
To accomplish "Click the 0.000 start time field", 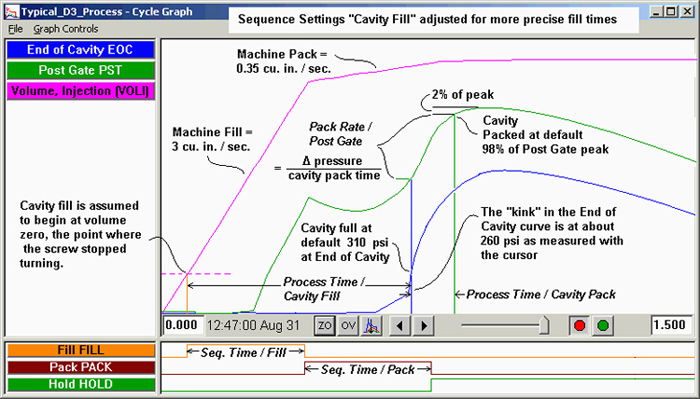I will (183, 325).
